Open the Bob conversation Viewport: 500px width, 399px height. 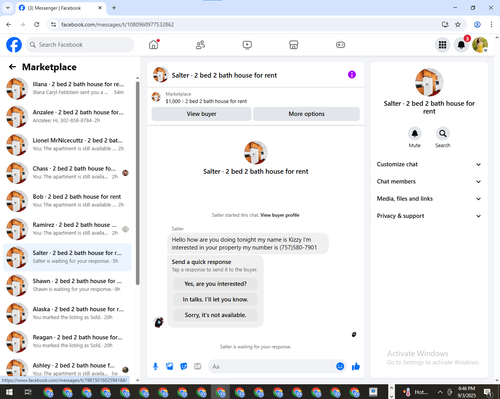(67, 201)
